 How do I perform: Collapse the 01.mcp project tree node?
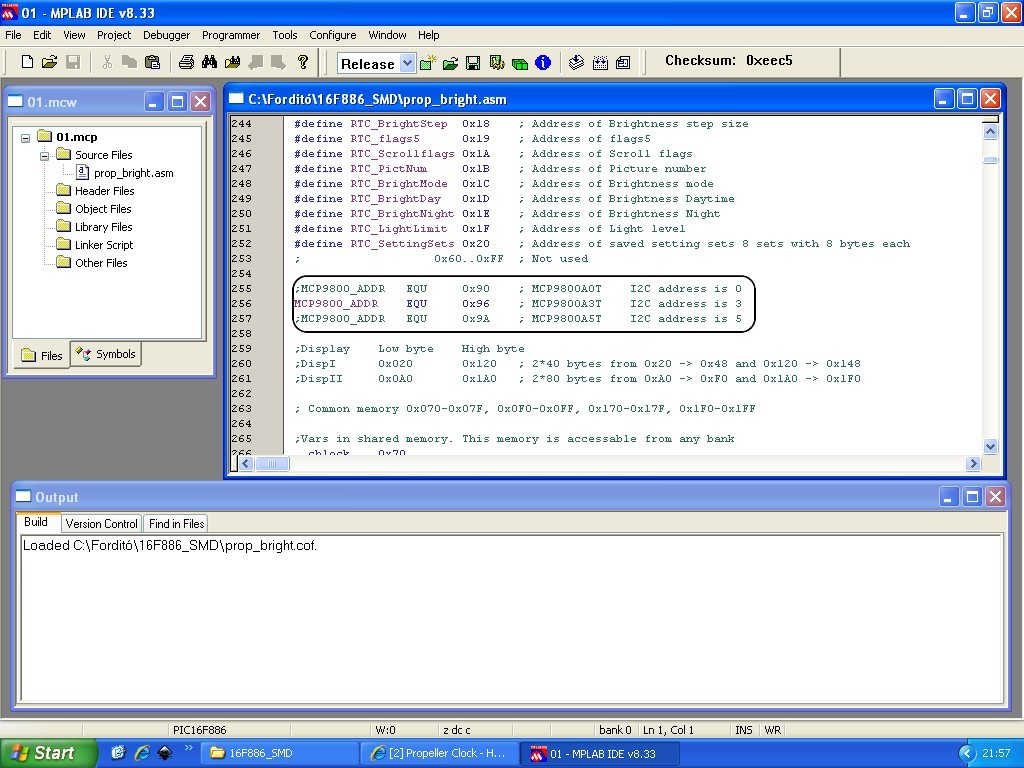pyautogui.click(x=26, y=137)
